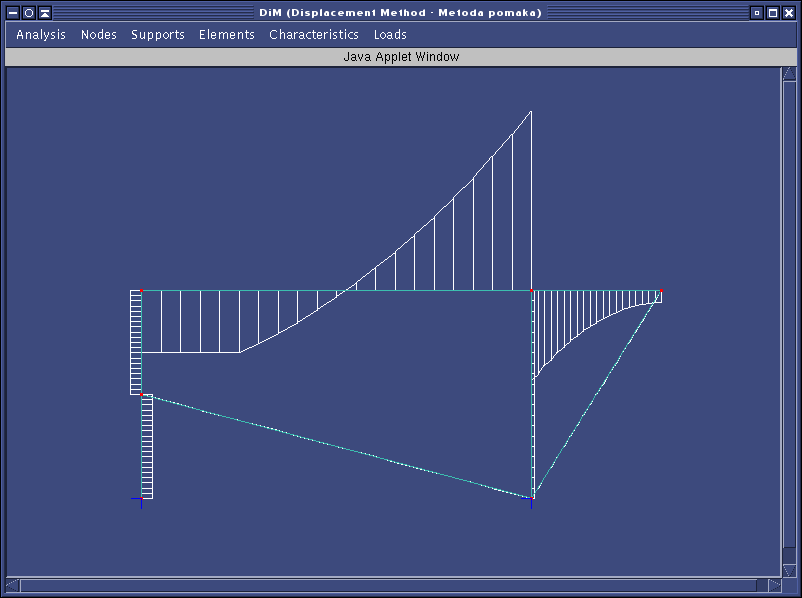Open the Loads menu
This screenshot has width=802, height=598.
point(390,35)
